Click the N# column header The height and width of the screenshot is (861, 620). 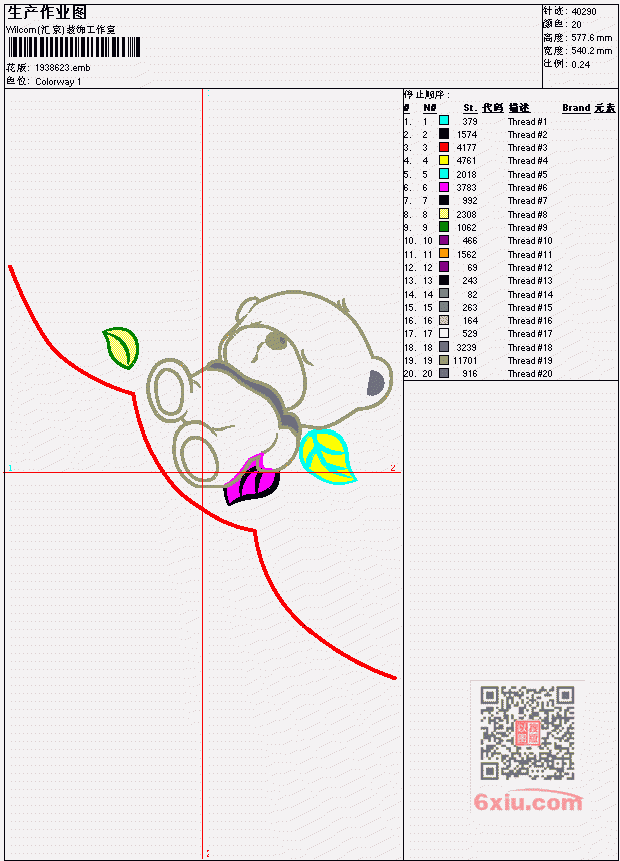[429, 108]
